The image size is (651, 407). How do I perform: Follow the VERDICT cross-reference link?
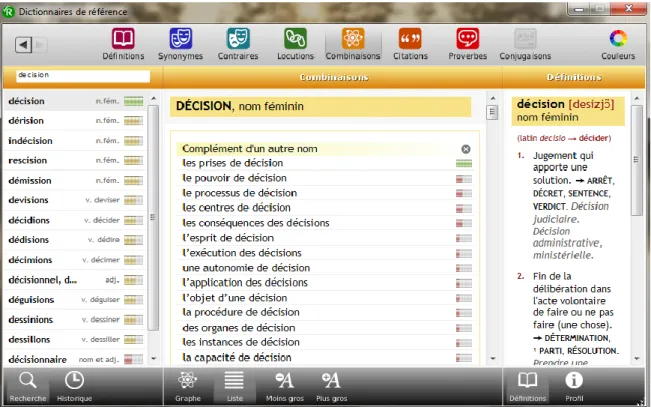point(549,206)
